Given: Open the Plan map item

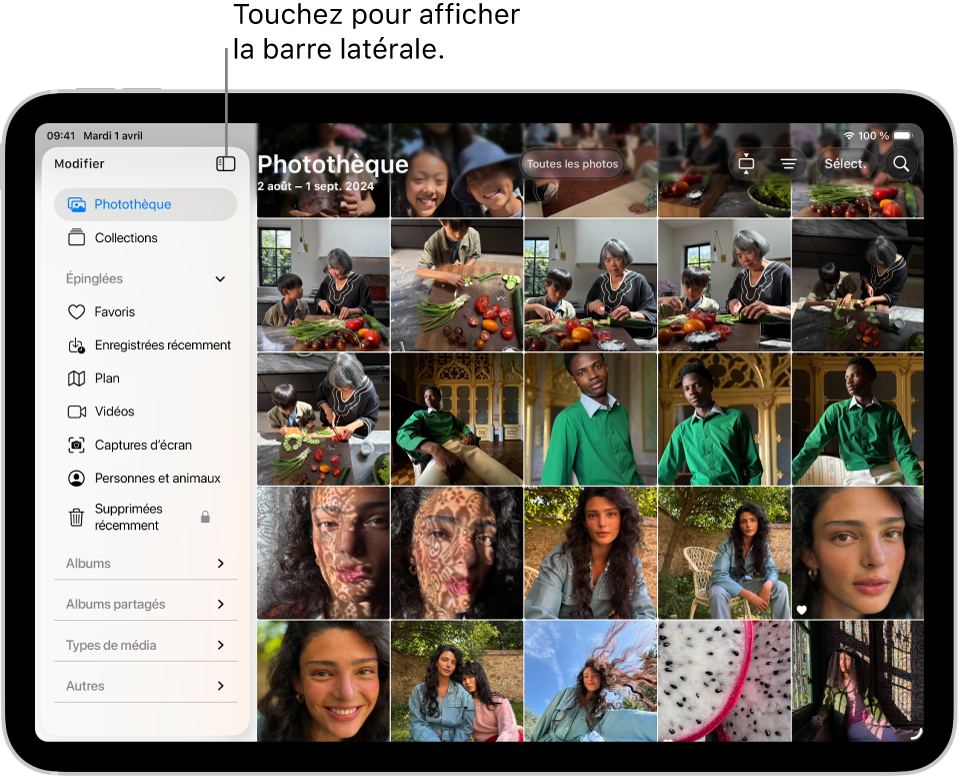Looking at the screenshot, I should click(106, 378).
